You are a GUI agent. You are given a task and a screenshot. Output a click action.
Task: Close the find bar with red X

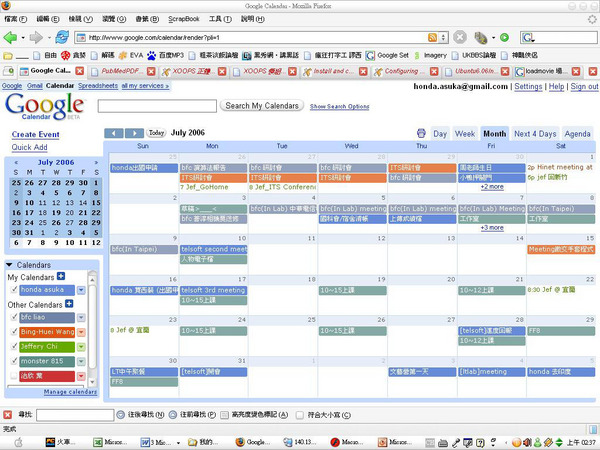click(8, 415)
